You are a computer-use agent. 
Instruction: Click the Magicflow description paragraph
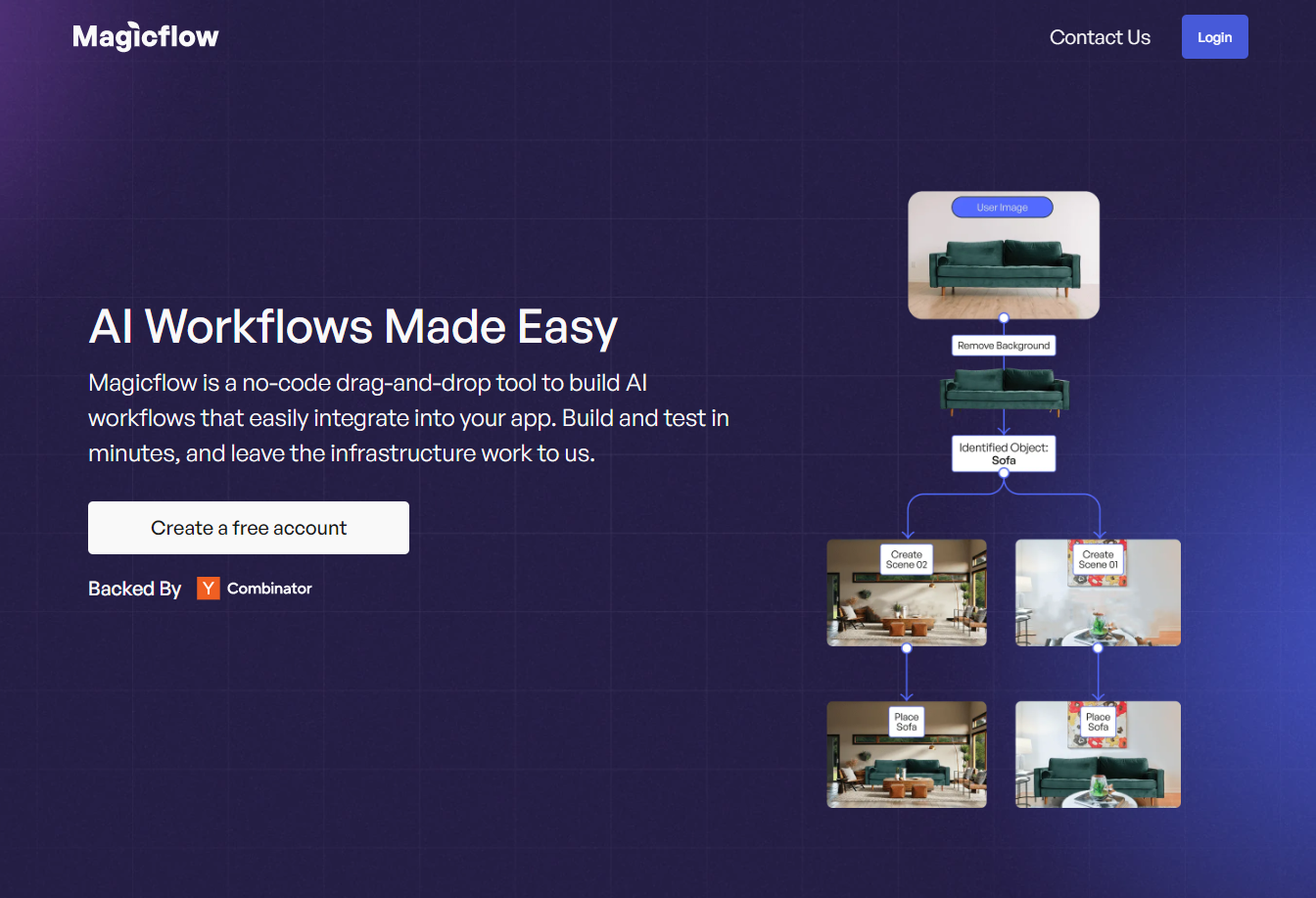coord(409,418)
